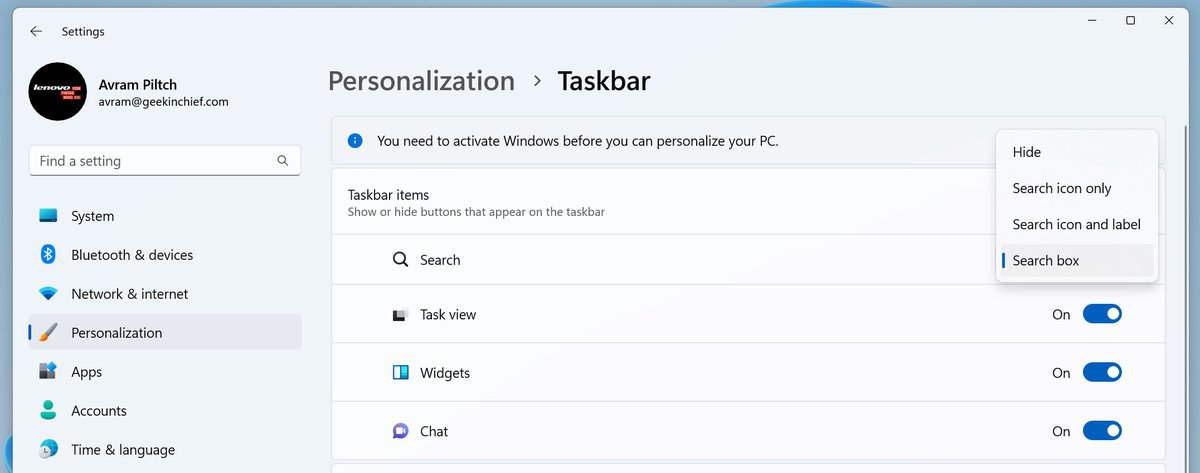Turn off the Task view toggle

[x=1102, y=315]
